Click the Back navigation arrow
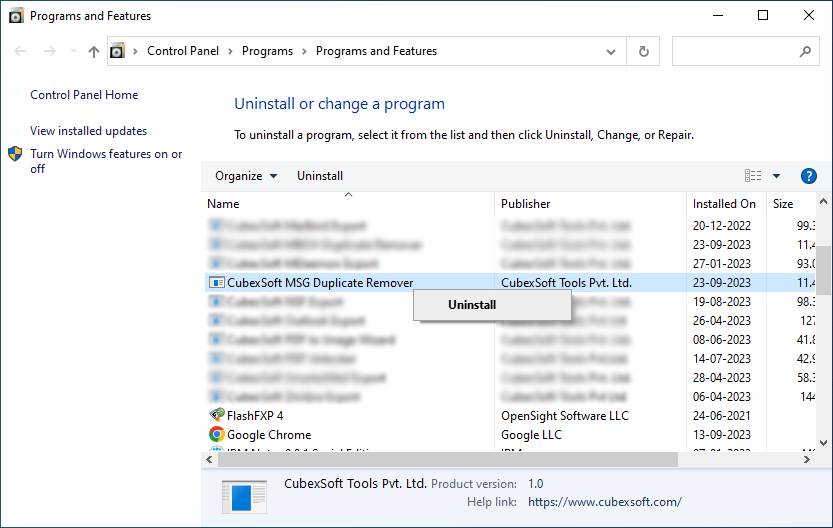The image size is (833, 528). click(20, 51)
